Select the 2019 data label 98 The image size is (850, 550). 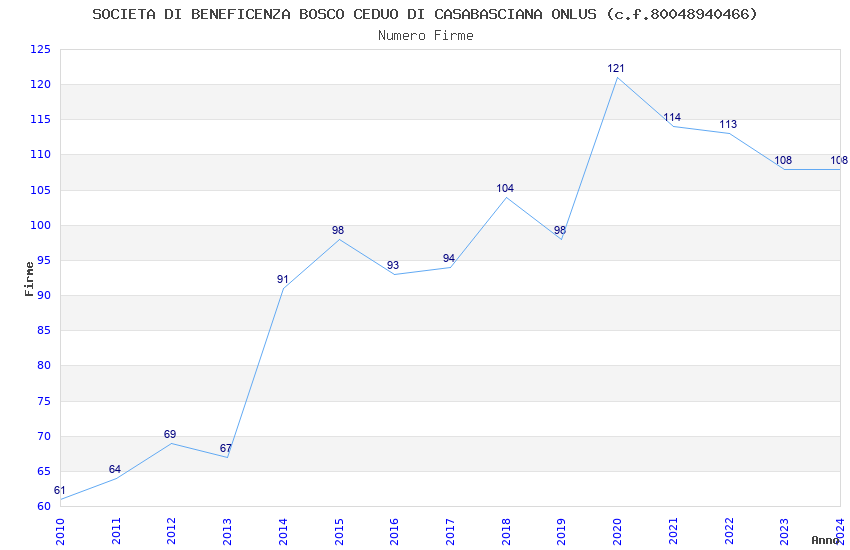click(x=560, y=230)
